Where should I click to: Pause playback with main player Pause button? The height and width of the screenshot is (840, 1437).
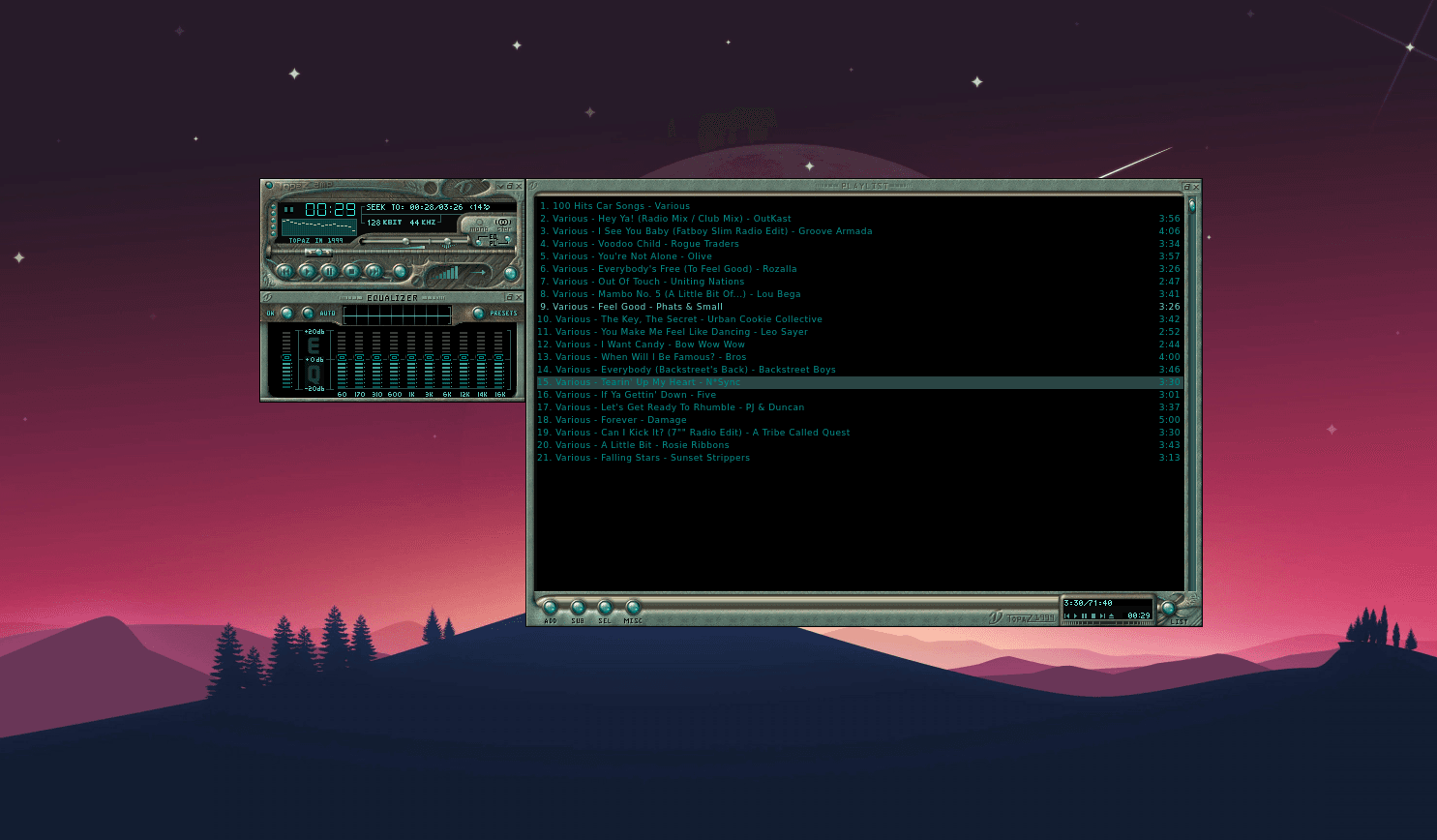click(x=329, y=272)
